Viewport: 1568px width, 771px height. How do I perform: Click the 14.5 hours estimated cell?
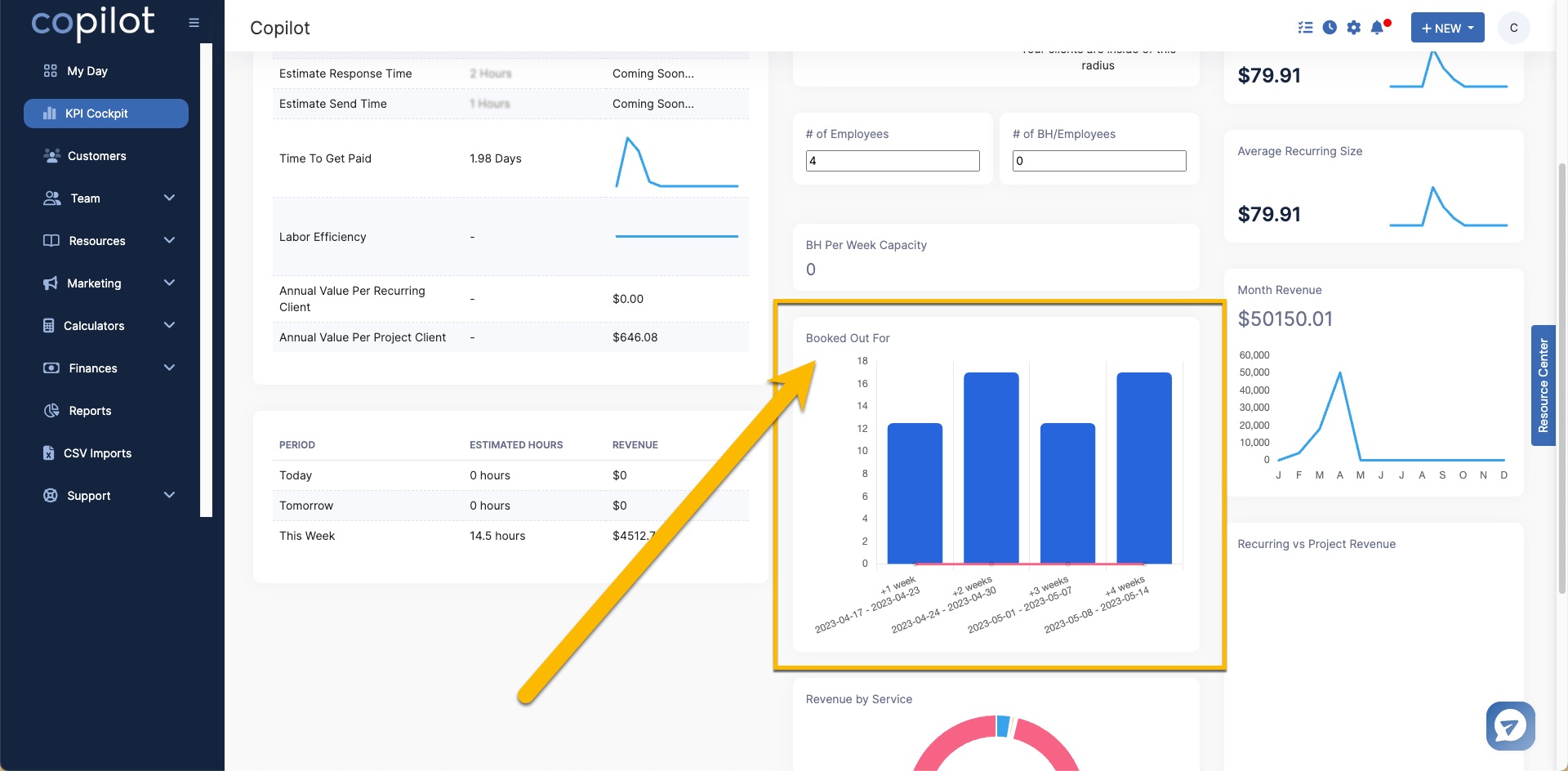[x=497, y=536]
